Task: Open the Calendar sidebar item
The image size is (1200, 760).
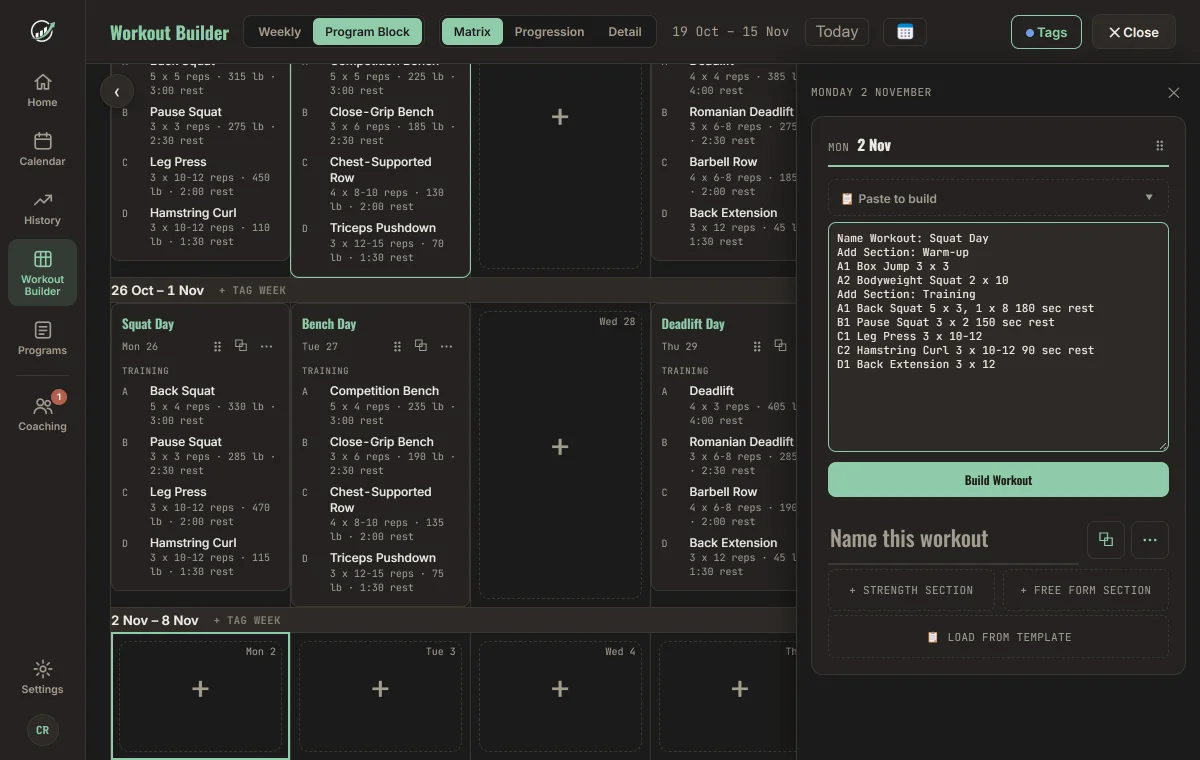Action: point(42,149)
